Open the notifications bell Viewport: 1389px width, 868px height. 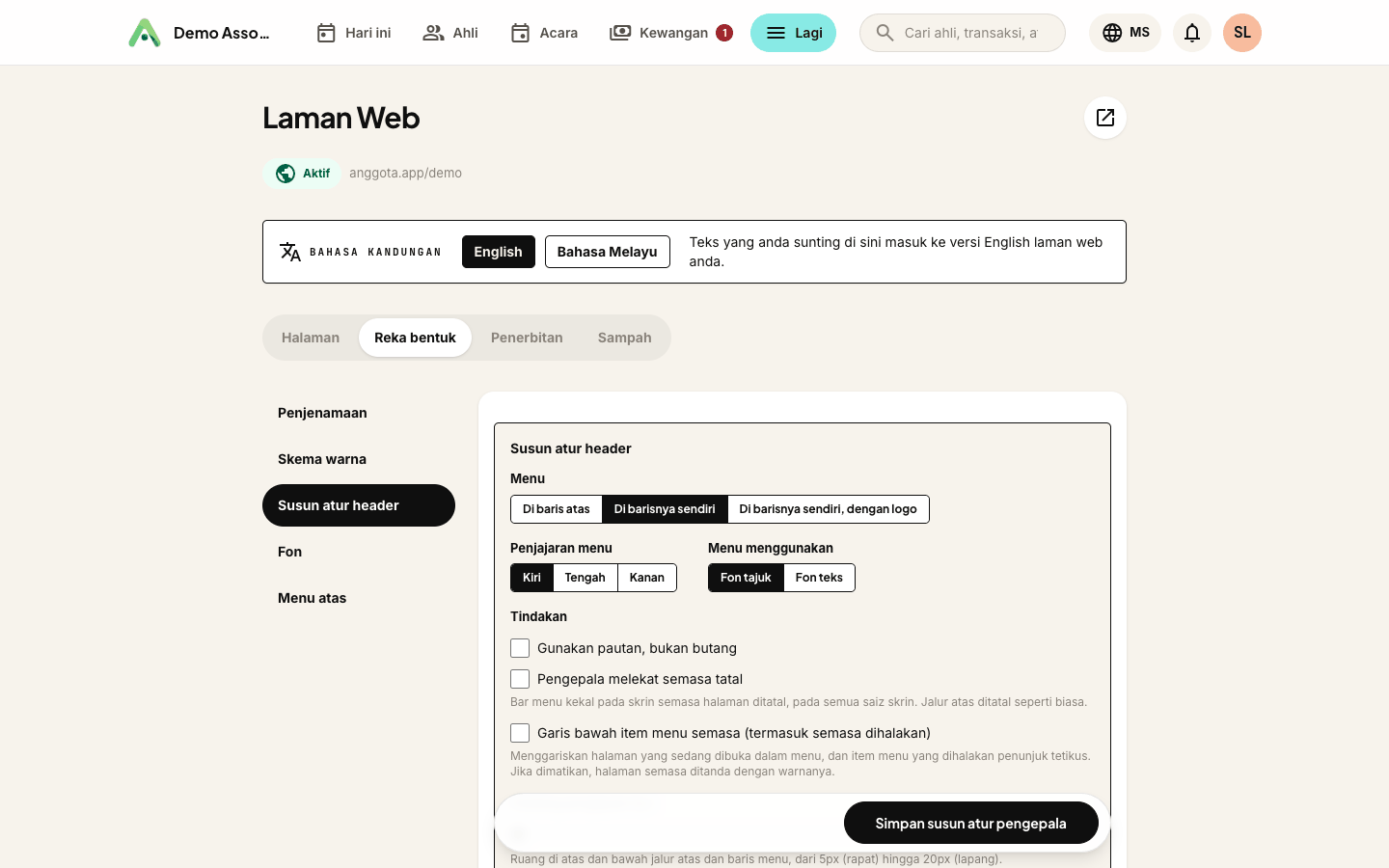click(x=1192, y=33)
